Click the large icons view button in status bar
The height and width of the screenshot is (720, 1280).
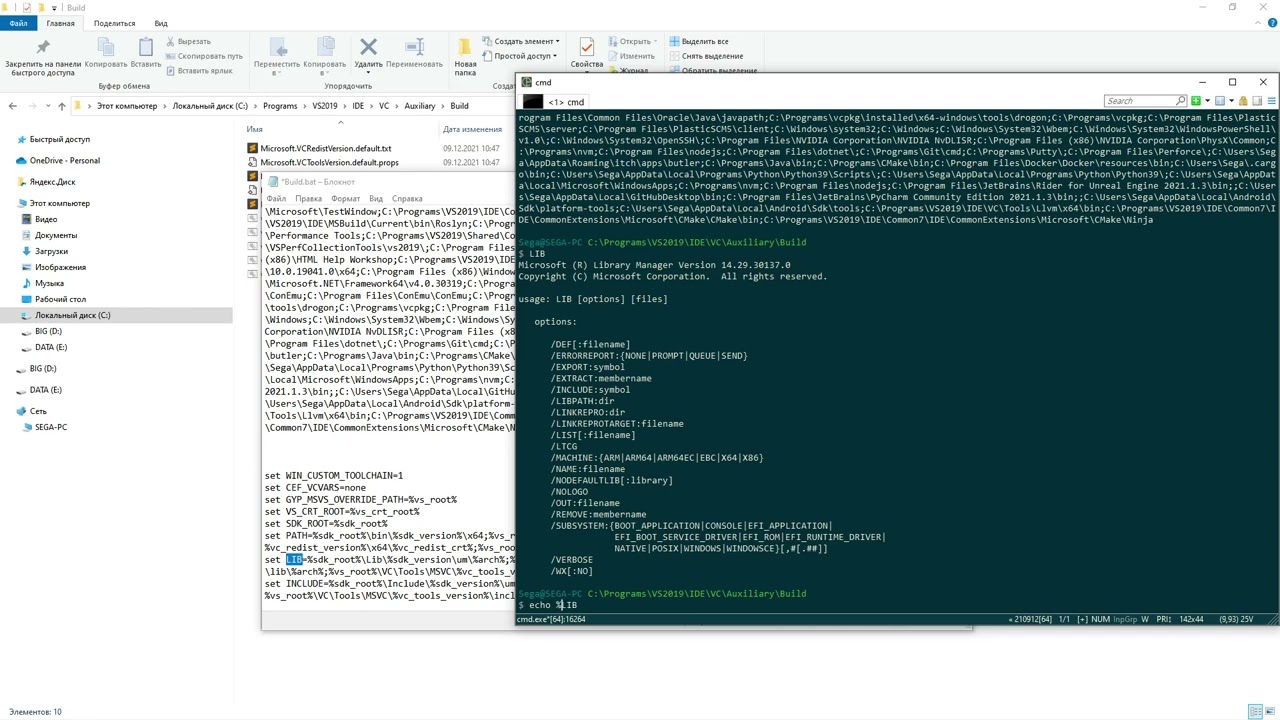point(1269,712)
